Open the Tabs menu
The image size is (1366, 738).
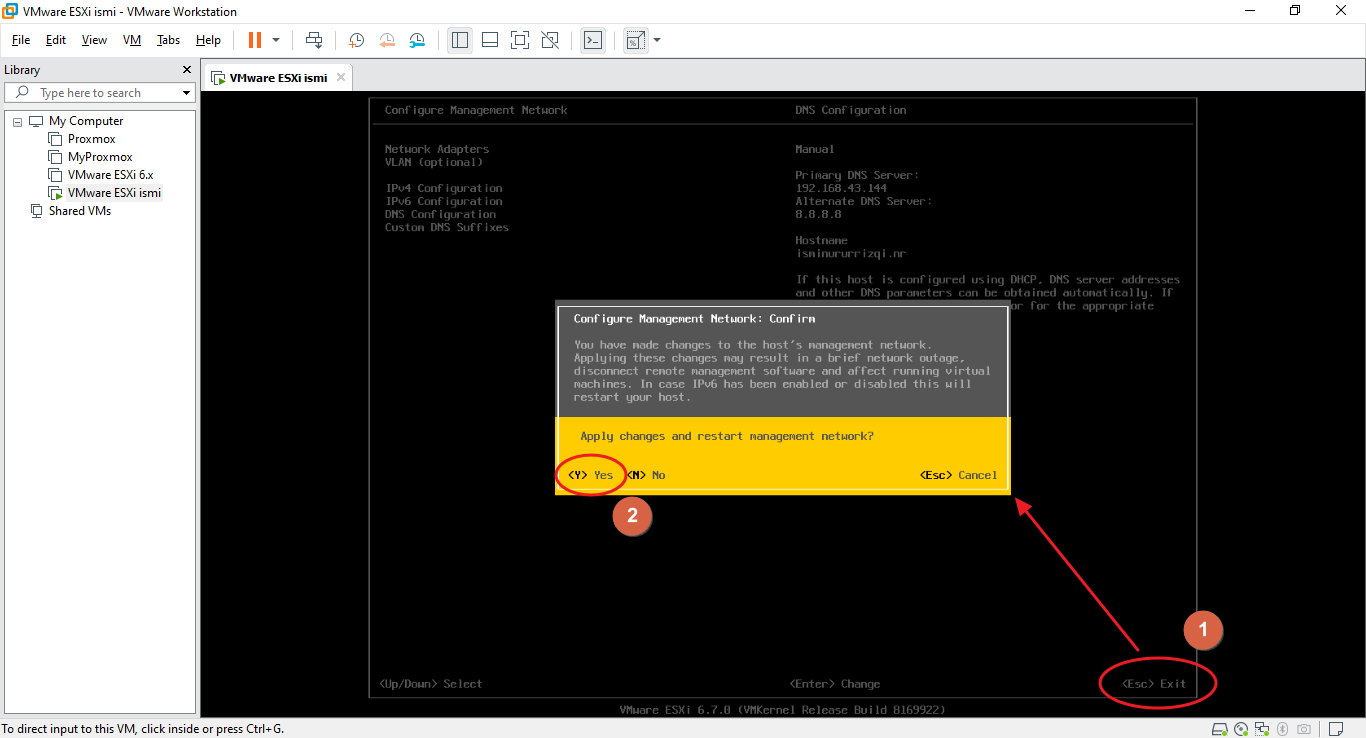[x=168, y=40]
